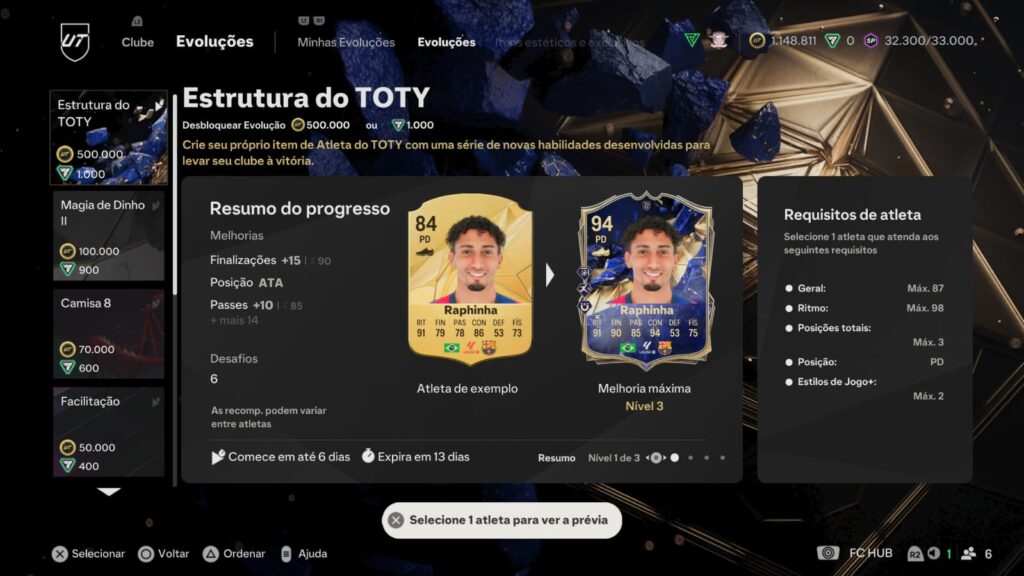This screenshot has width=1024, height=576.
Task: Click the club badge icon in header
Action: pos(719,40)
